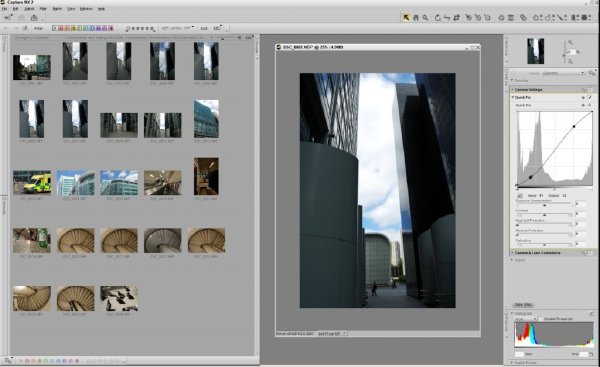Open the Filter menu
Viewport: 600px width, 367px height.
[43, 9]
